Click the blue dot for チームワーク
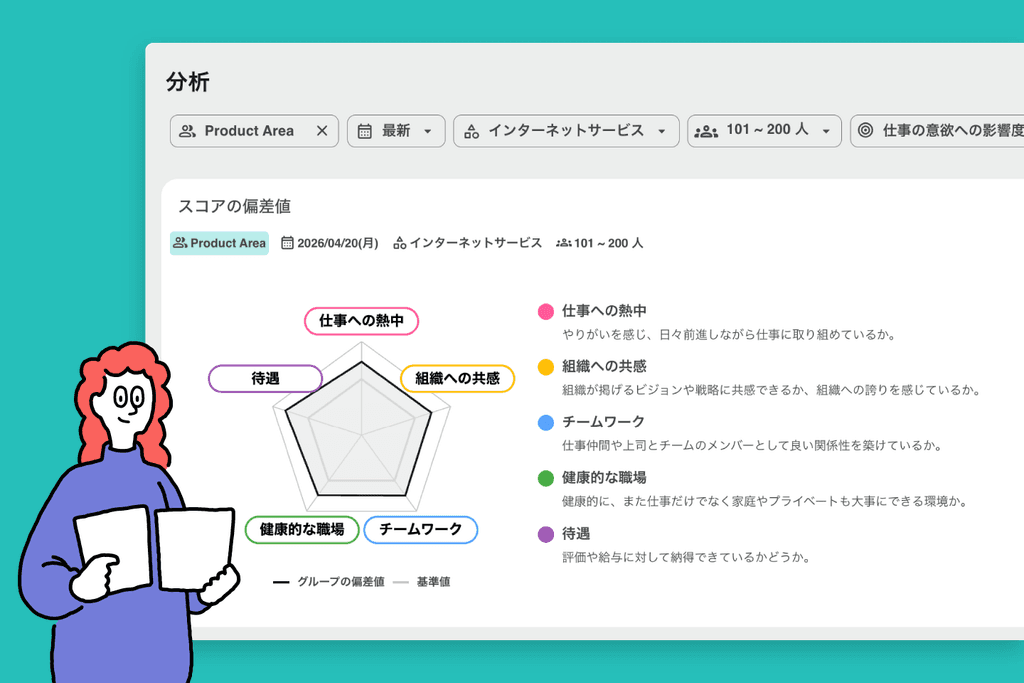This screenshot has width=1024, height=683. [x=546, y=422]
